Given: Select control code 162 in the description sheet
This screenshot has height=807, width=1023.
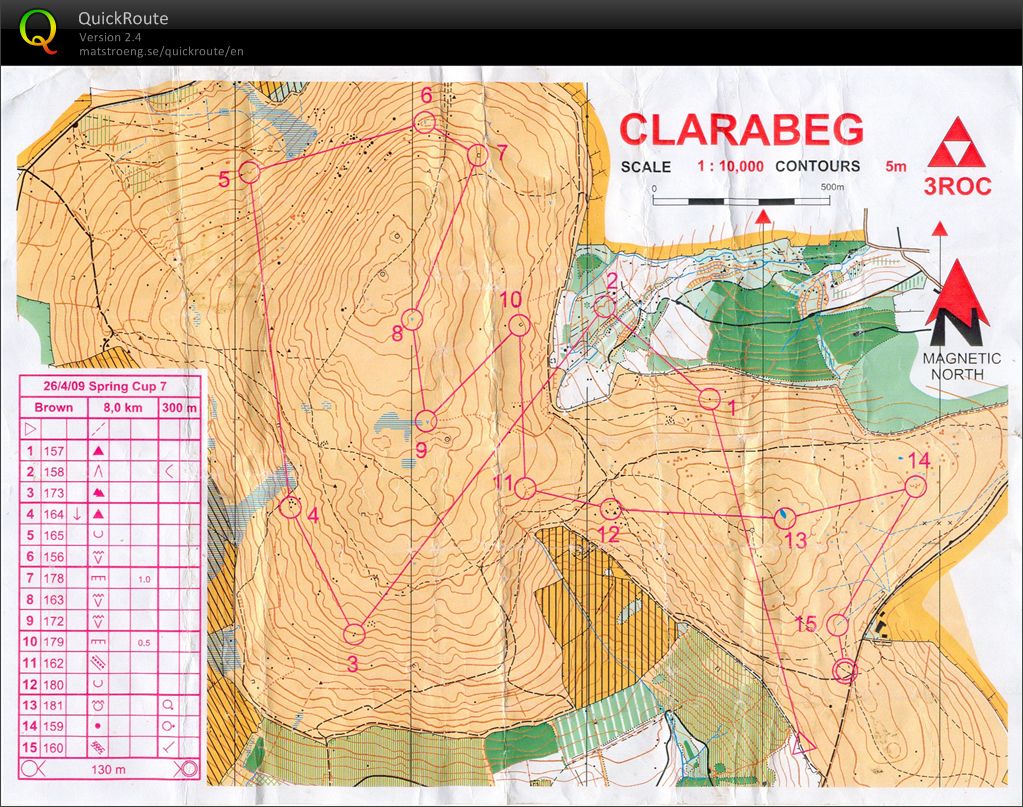Looking at the screenshot, I should (x=53, y=663).
